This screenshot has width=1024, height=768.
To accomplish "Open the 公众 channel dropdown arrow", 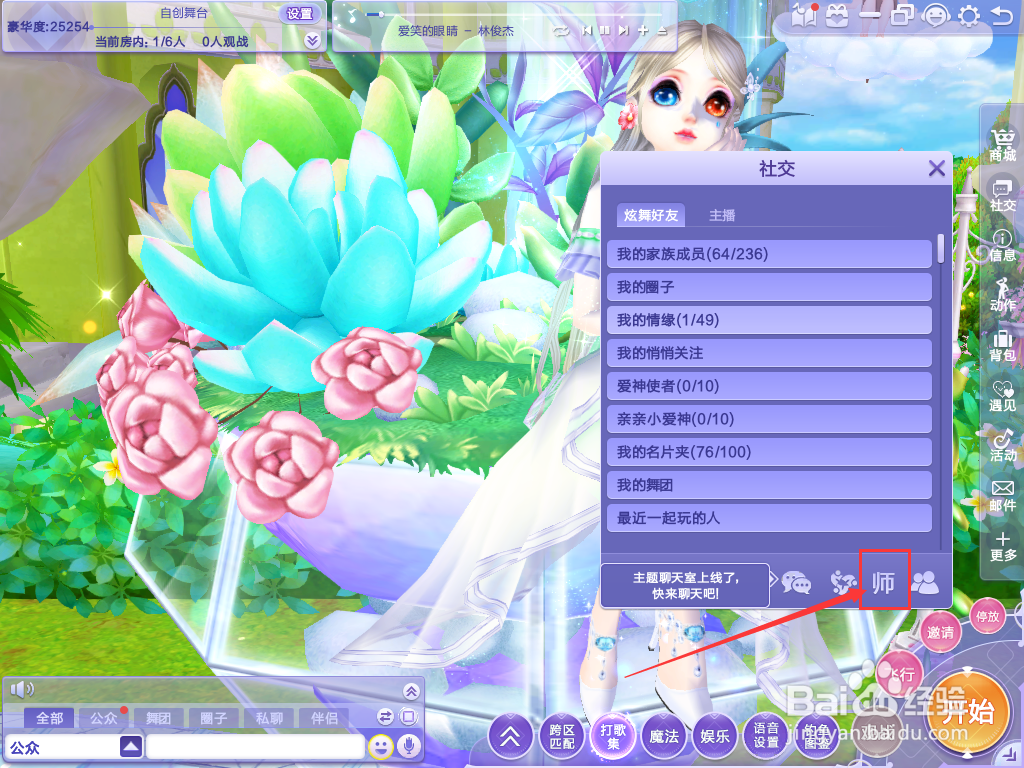I will (131, 746).
